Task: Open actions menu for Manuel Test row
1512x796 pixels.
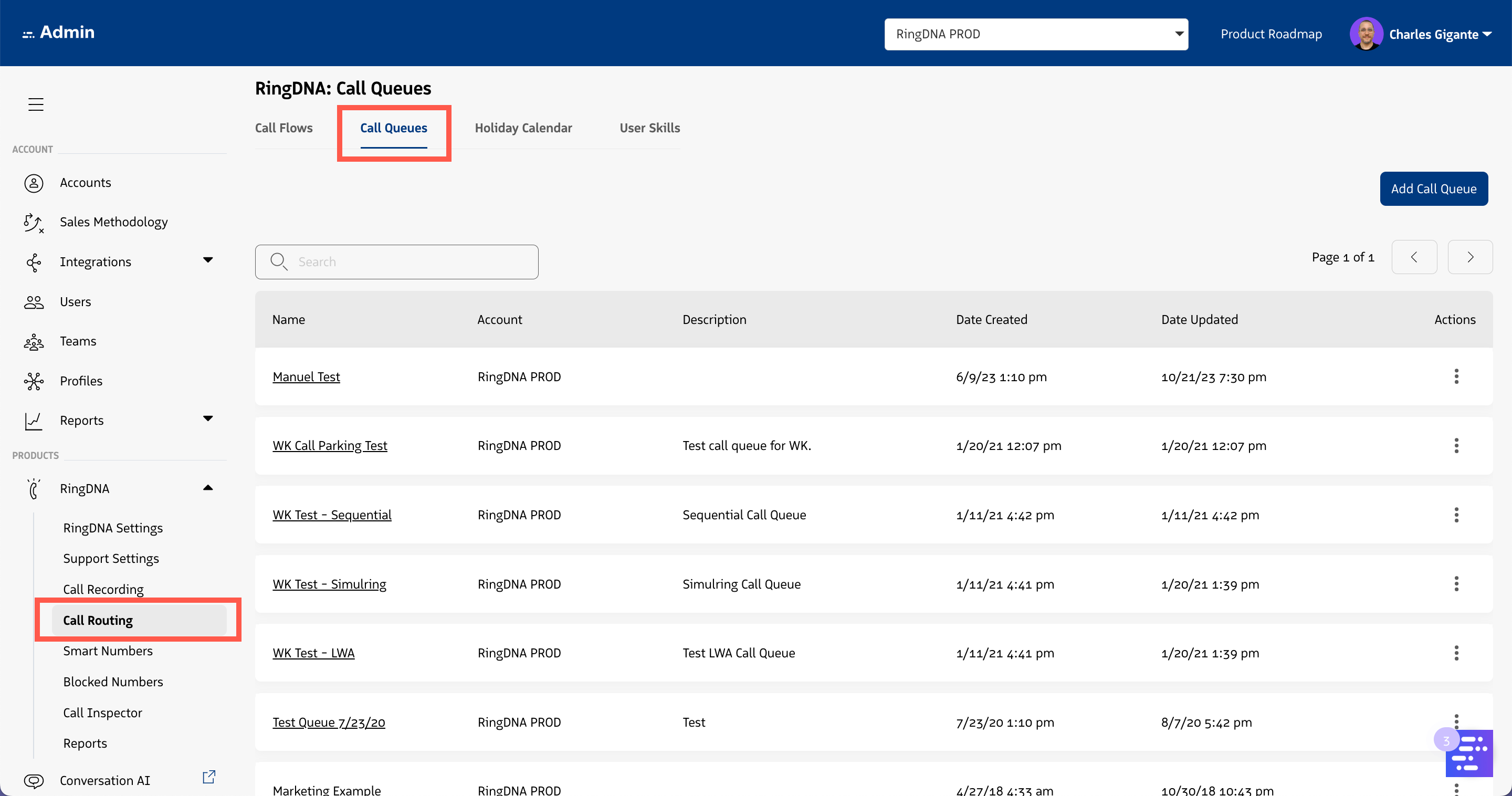Action: tap(1456, 376)
